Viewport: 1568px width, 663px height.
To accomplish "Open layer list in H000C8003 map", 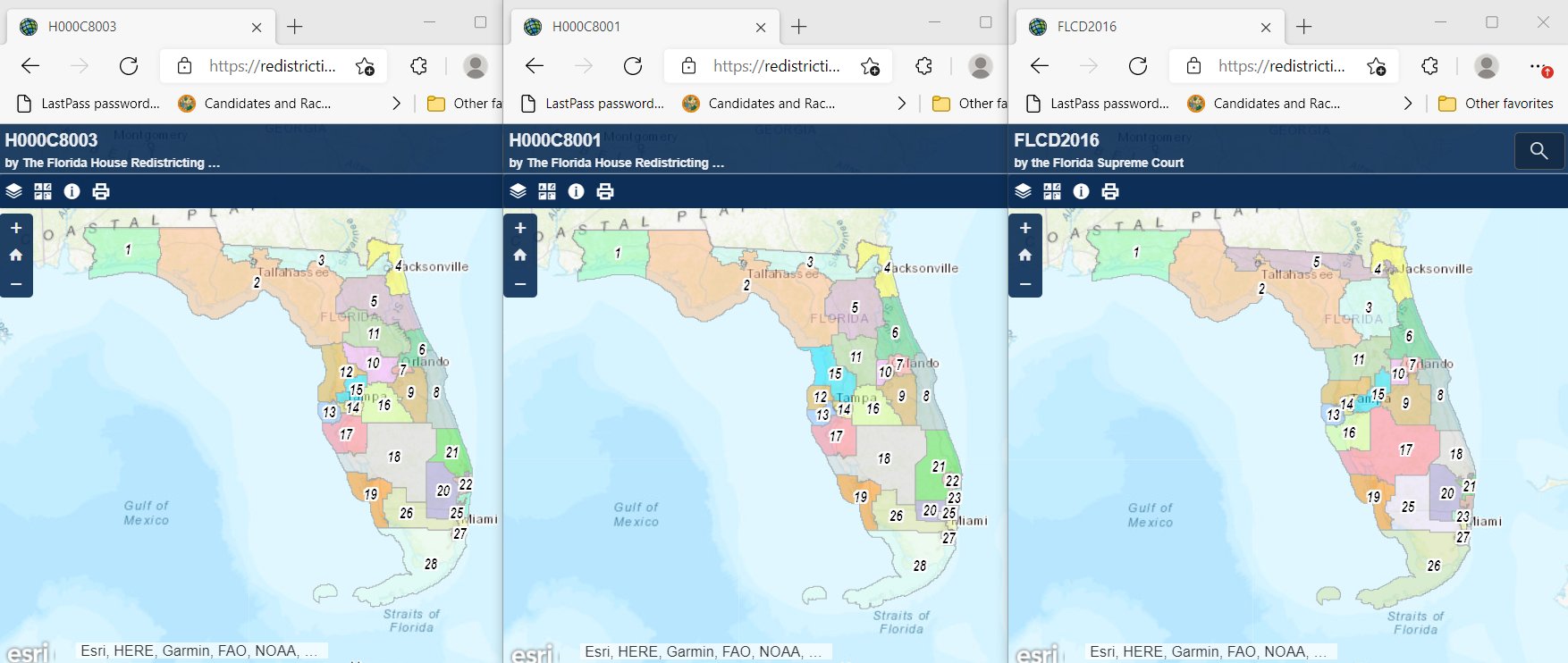I will [13, 191].
